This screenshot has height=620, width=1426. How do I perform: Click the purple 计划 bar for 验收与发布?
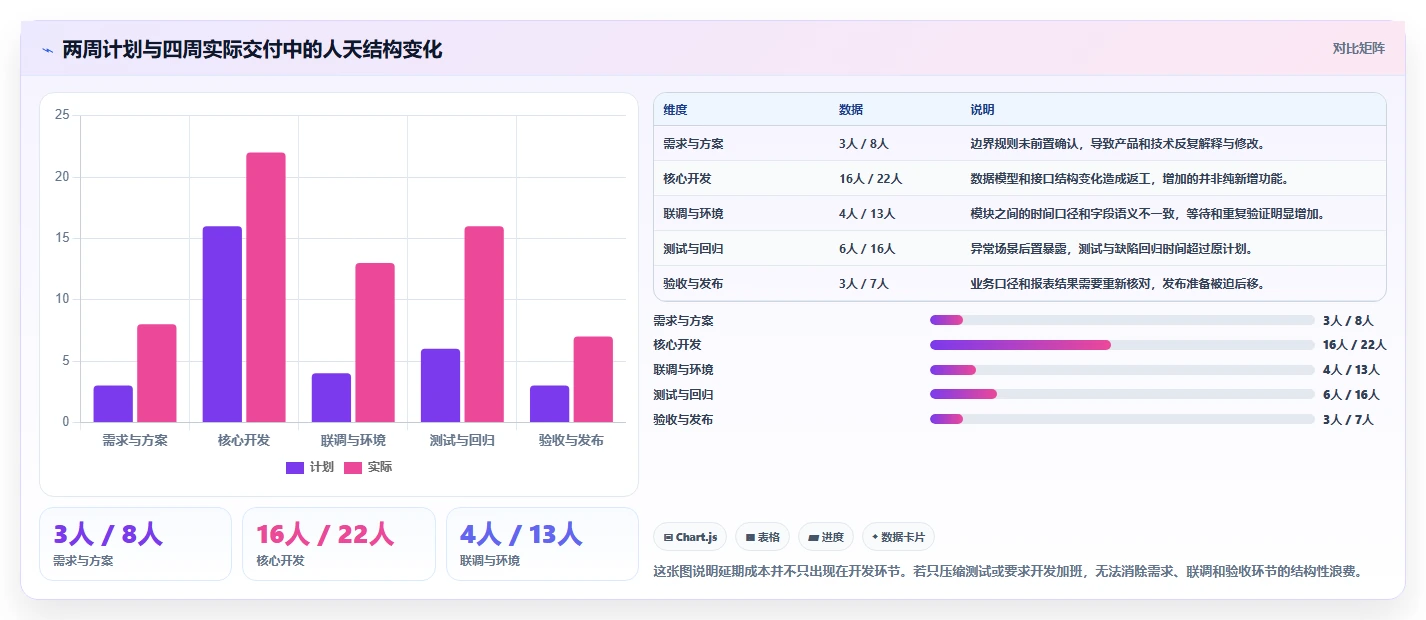[x=549, y=404]
